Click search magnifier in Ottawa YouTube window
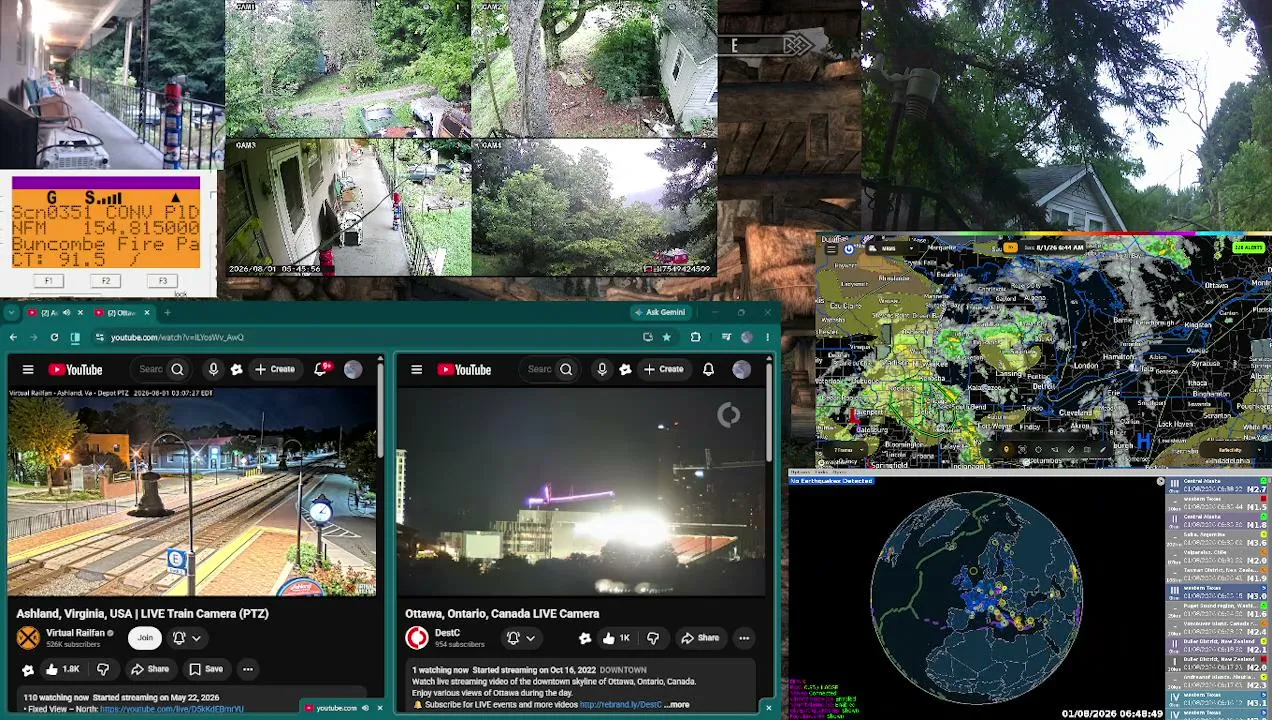 566,370
